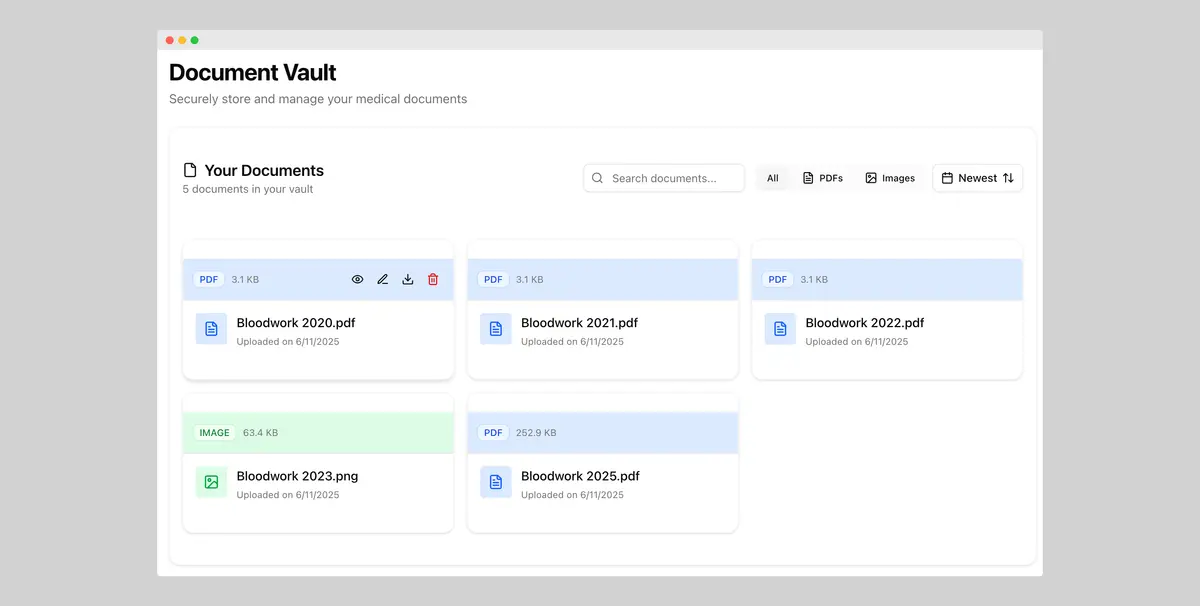Click the green traffic light window button
1200x606 pixels.
tap(194, 40)
